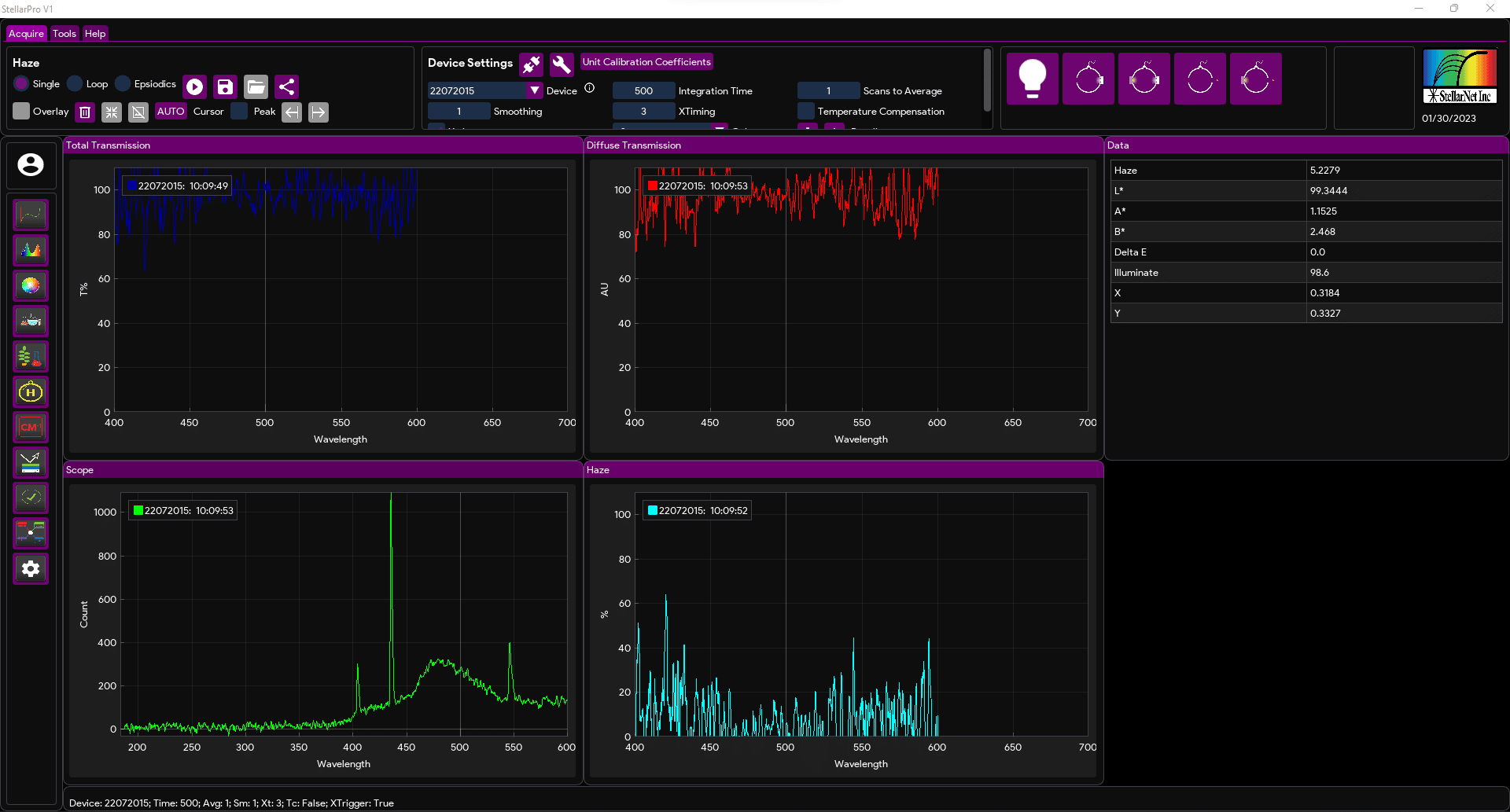The height and width of the screenshot is (812, 1510).
Task: Select the CM-1 wavenumber sidebar tool
Action: (x=30, y=427)
